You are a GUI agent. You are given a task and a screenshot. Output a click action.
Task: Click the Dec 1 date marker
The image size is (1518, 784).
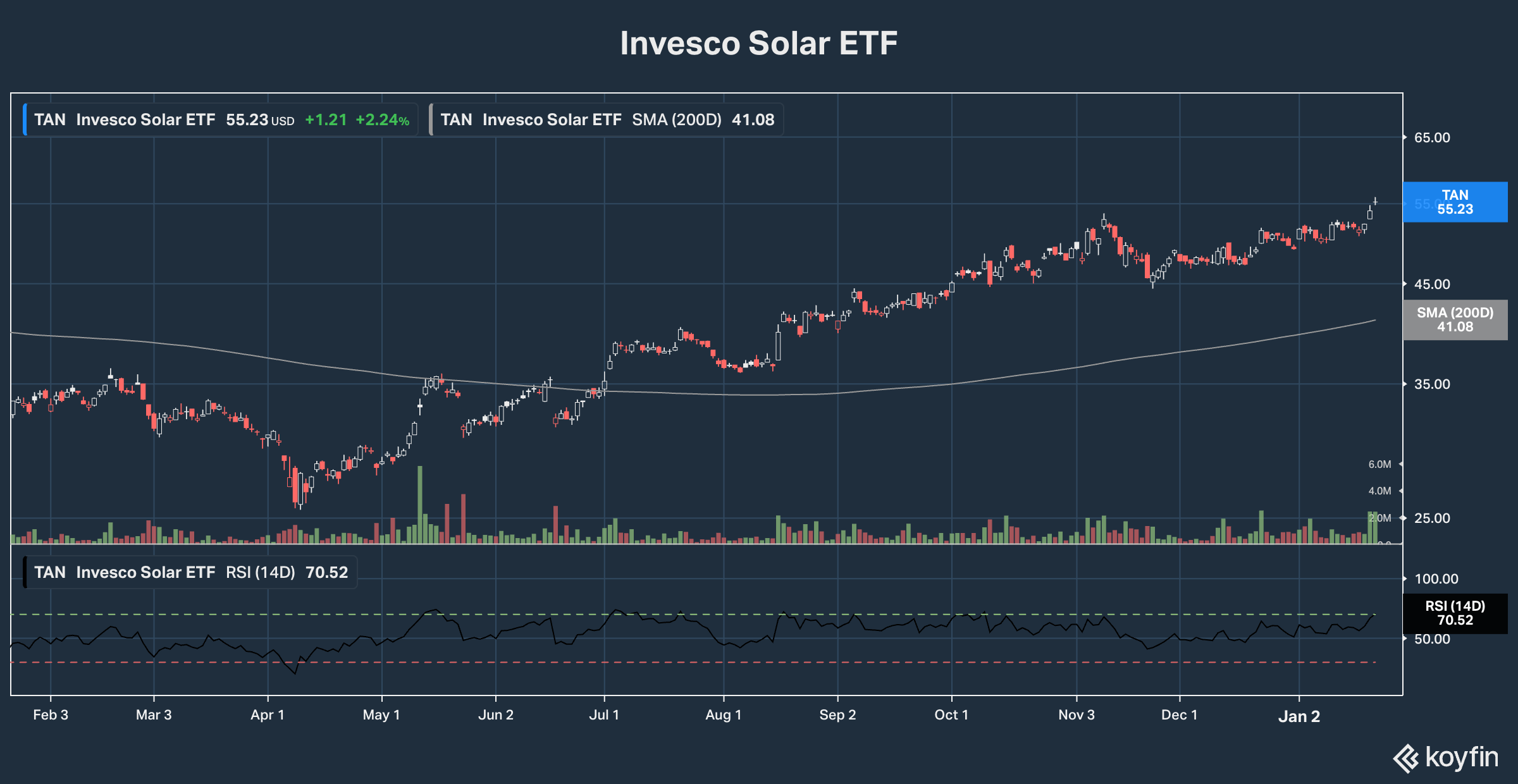(x=1179, y=715)
